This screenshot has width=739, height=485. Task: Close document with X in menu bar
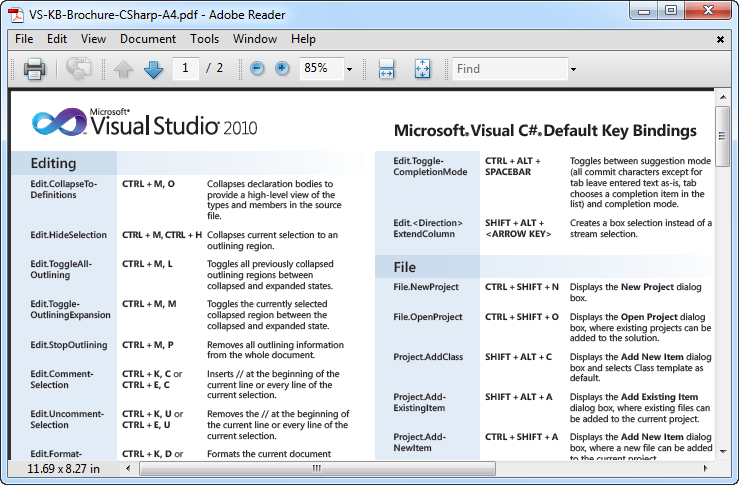(x=720, y=40)
